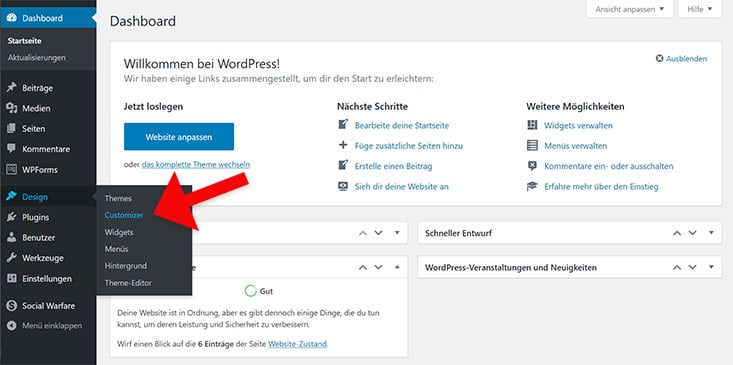The width and height of the screenshot is (733, 365).
Task: Click the Ausblenden link
Action: tap(686, 59)
